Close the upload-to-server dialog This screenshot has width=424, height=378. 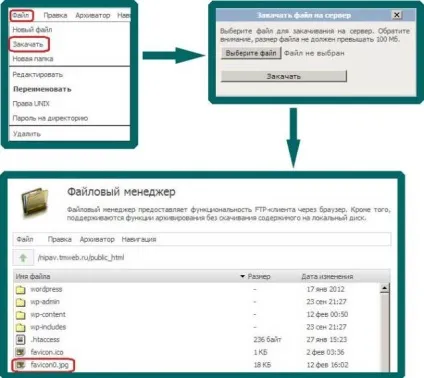396,15
